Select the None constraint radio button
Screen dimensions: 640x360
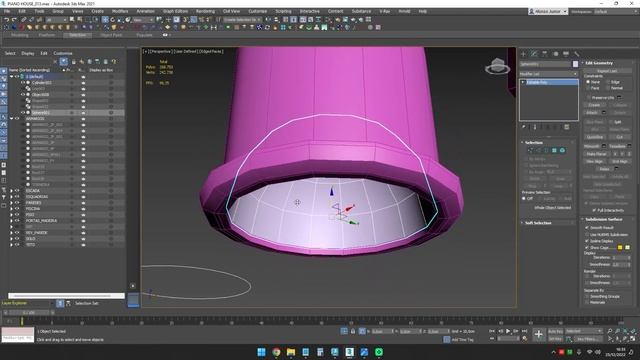tap(588, 82)
